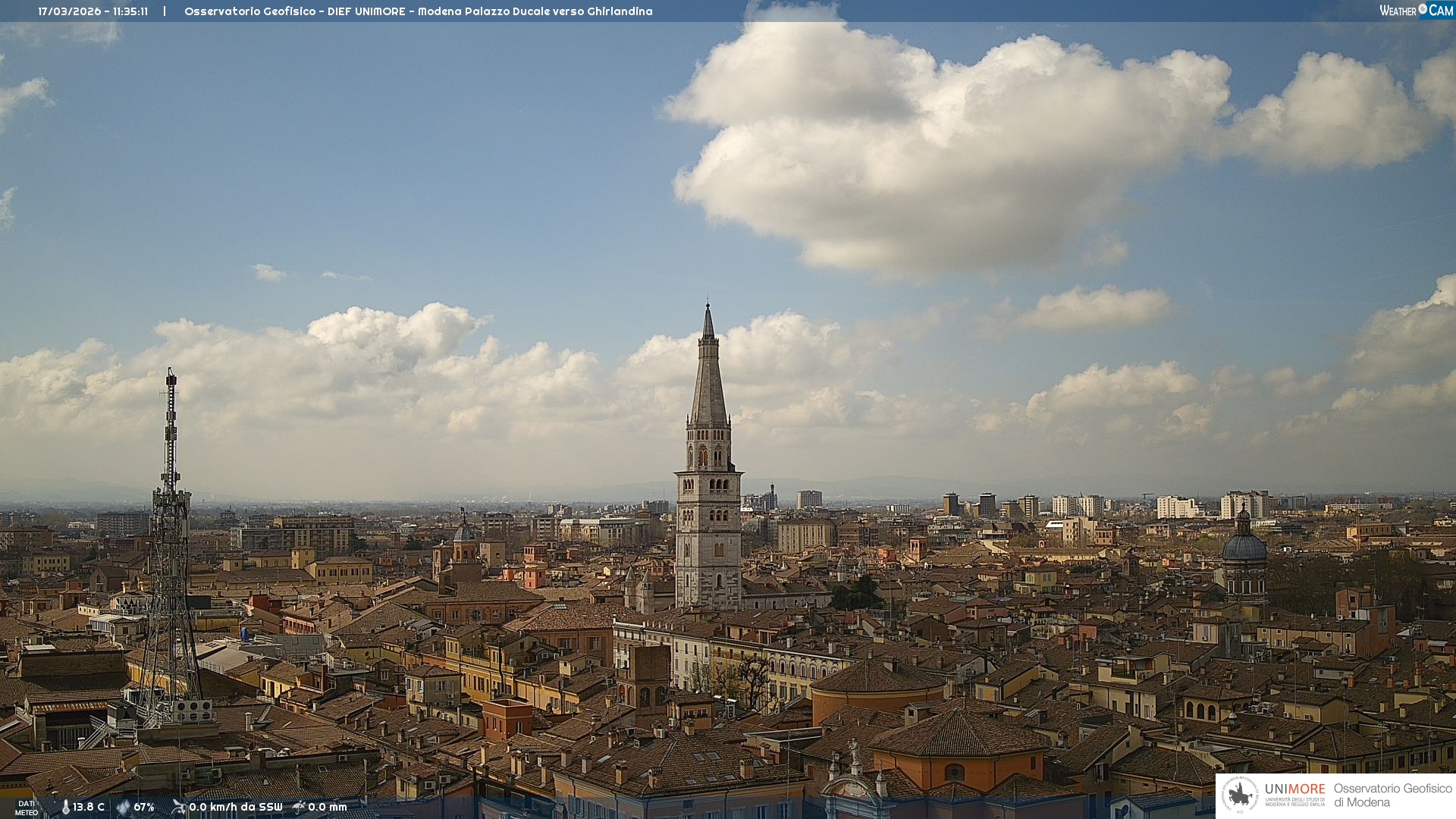
Task: Click the UNIMORE wordmark text
Action: tap(1294, 789)
